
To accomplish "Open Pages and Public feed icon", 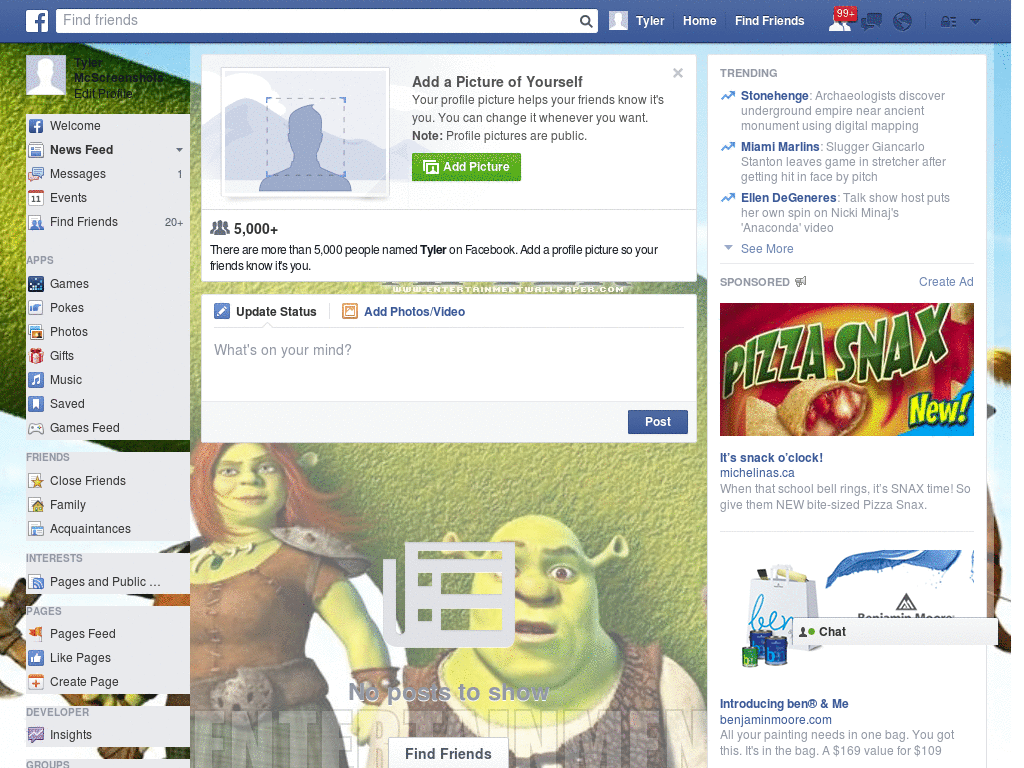I will [36, 582].
